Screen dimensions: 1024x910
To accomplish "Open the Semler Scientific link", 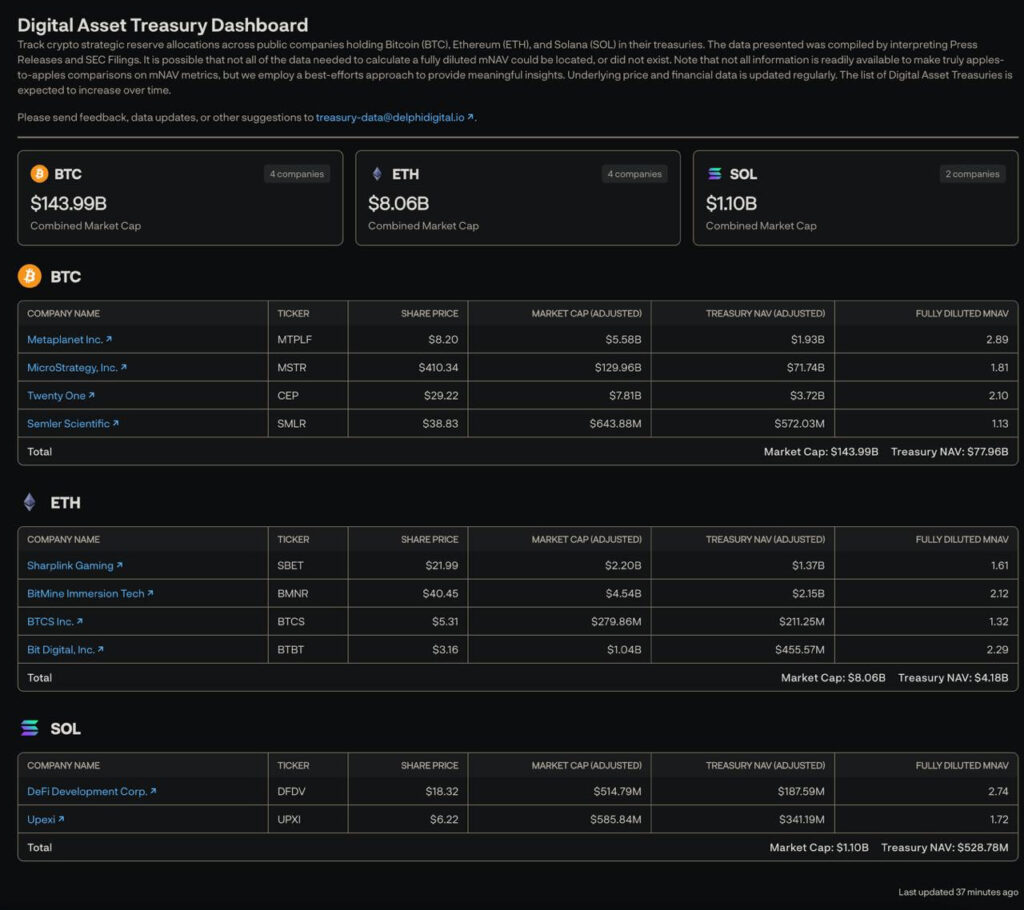I will tap(70, 423).
